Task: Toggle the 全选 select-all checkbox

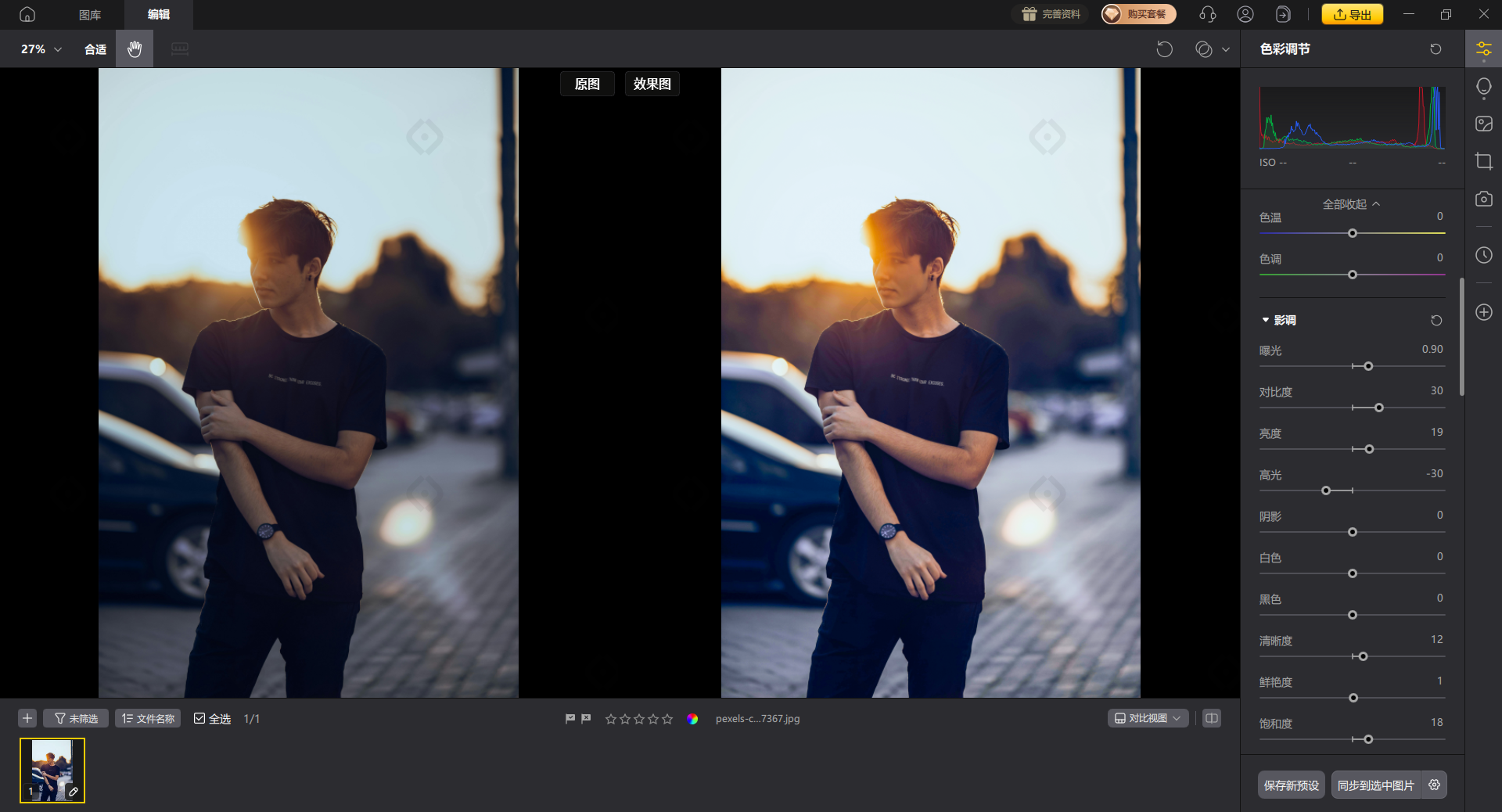Action: (199, 718)
